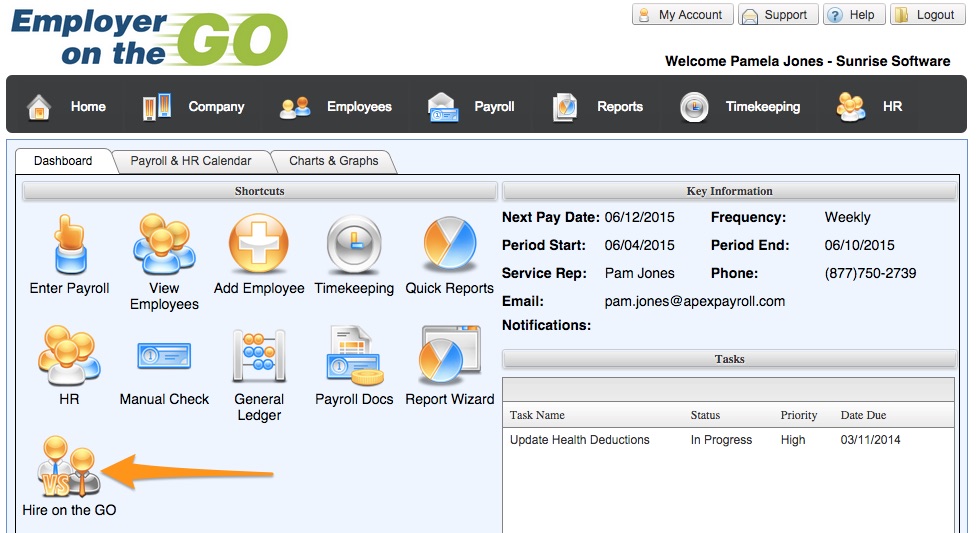This screenshot has height=533, width=977.
Task: Open the View Employees shortcut icon
Action: pos(164,244)
